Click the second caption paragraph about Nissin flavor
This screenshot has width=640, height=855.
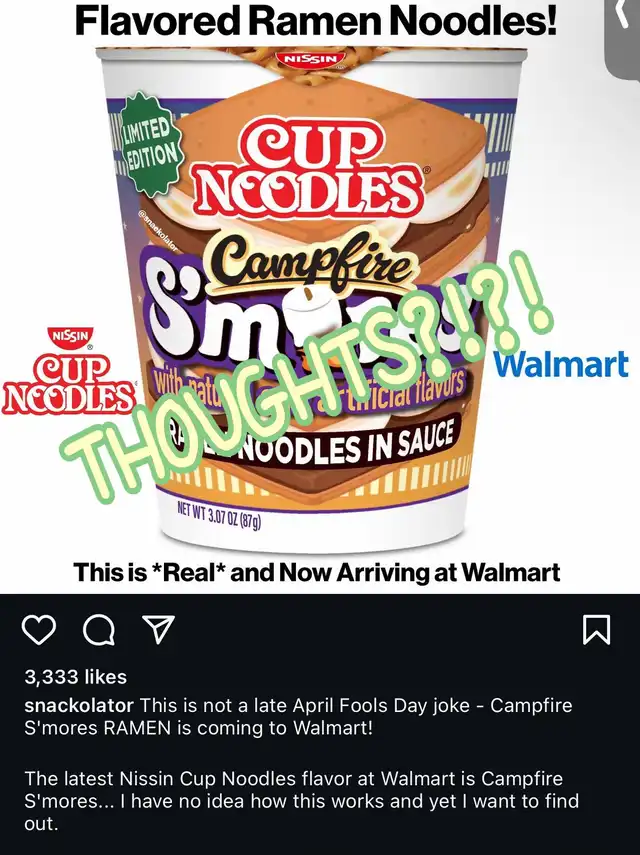point(301,801)
